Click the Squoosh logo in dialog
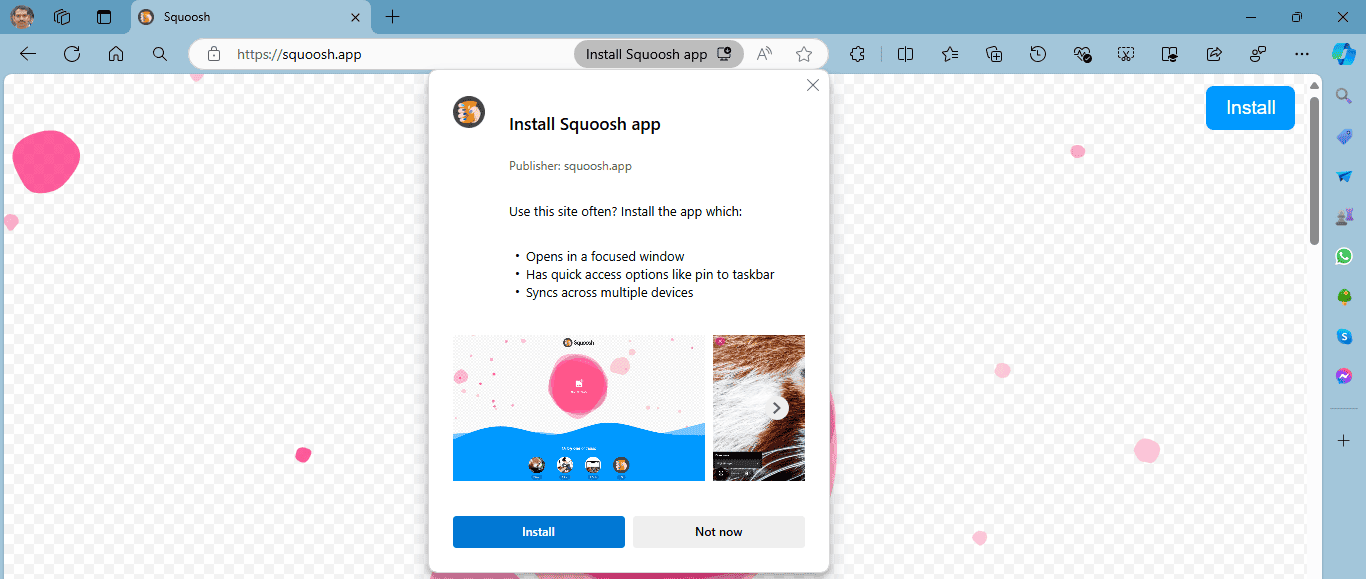Viewport: 1366px width, 579px height. click(469, 112)
